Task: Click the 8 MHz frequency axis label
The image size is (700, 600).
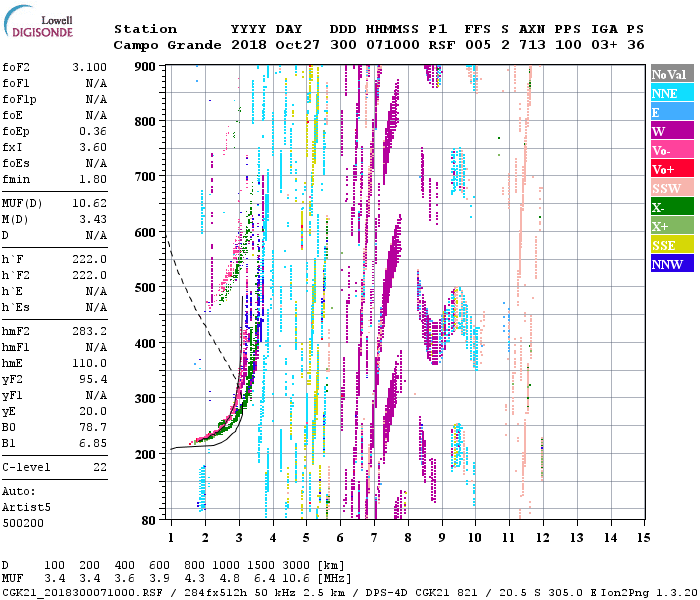Action: coord(408,538)
